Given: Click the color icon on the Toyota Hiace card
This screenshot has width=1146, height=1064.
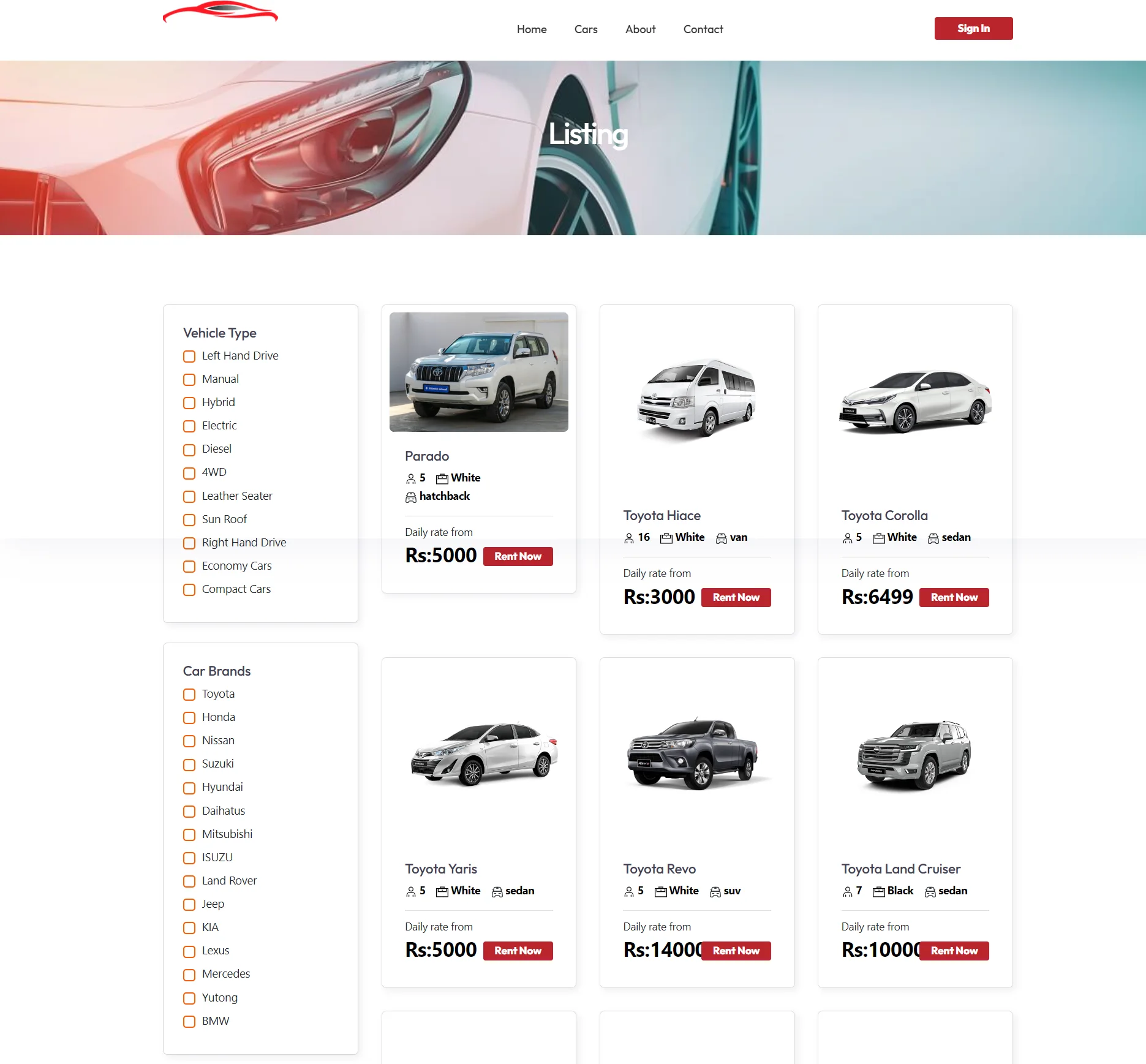Looking at the screenshot, I should [x=666, y=538].
